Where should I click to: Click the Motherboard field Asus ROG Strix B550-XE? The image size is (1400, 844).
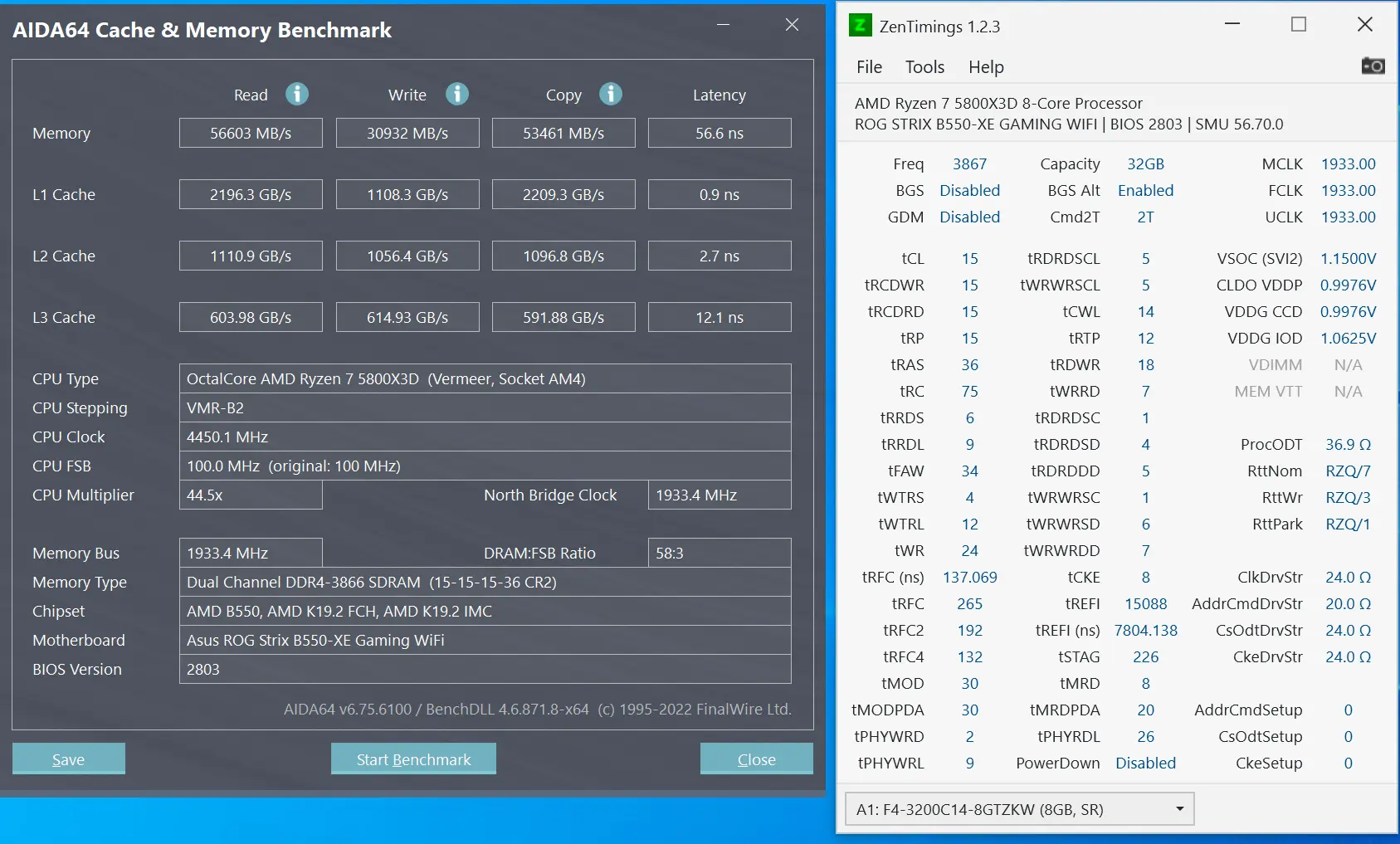(x=485, y=640)
